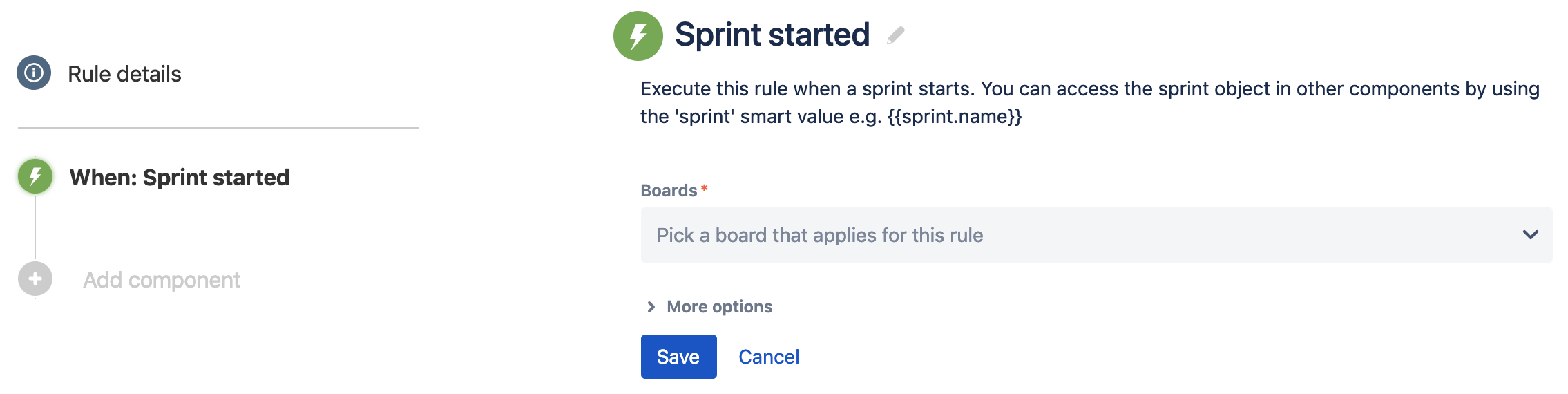1568x394 pixels.
Task: Click the pencil edit icon next to the title
Action: click(896, 35)
